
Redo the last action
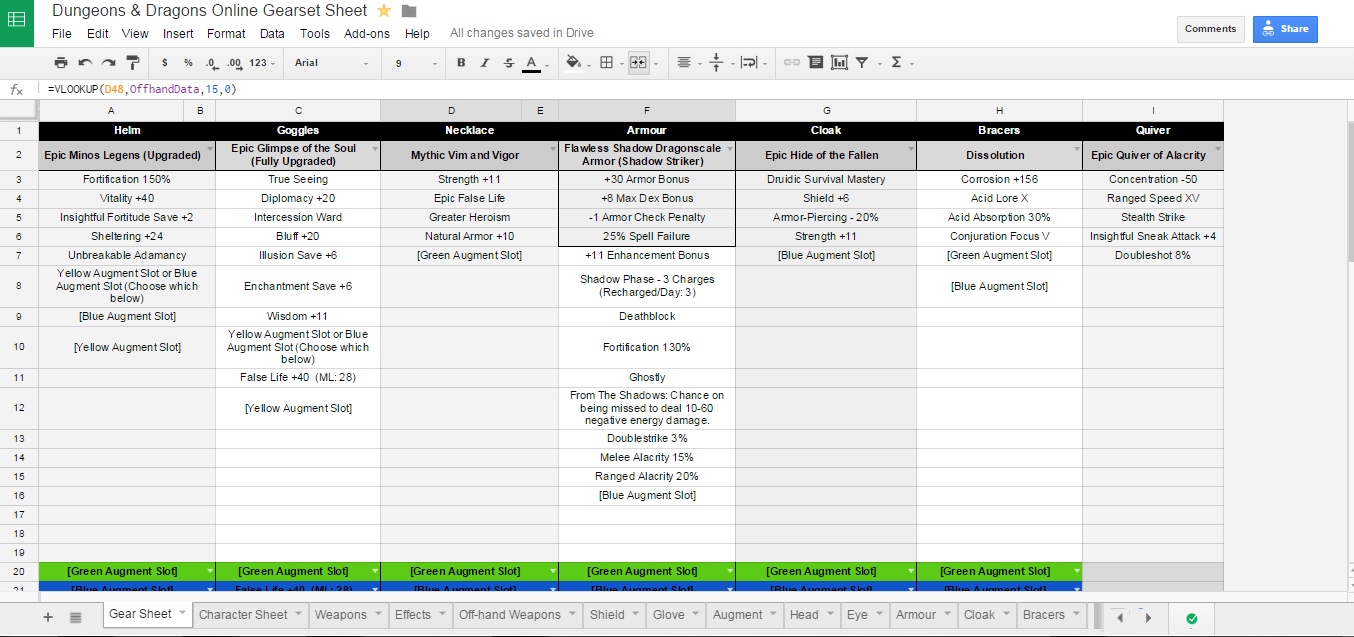(108, 62)
